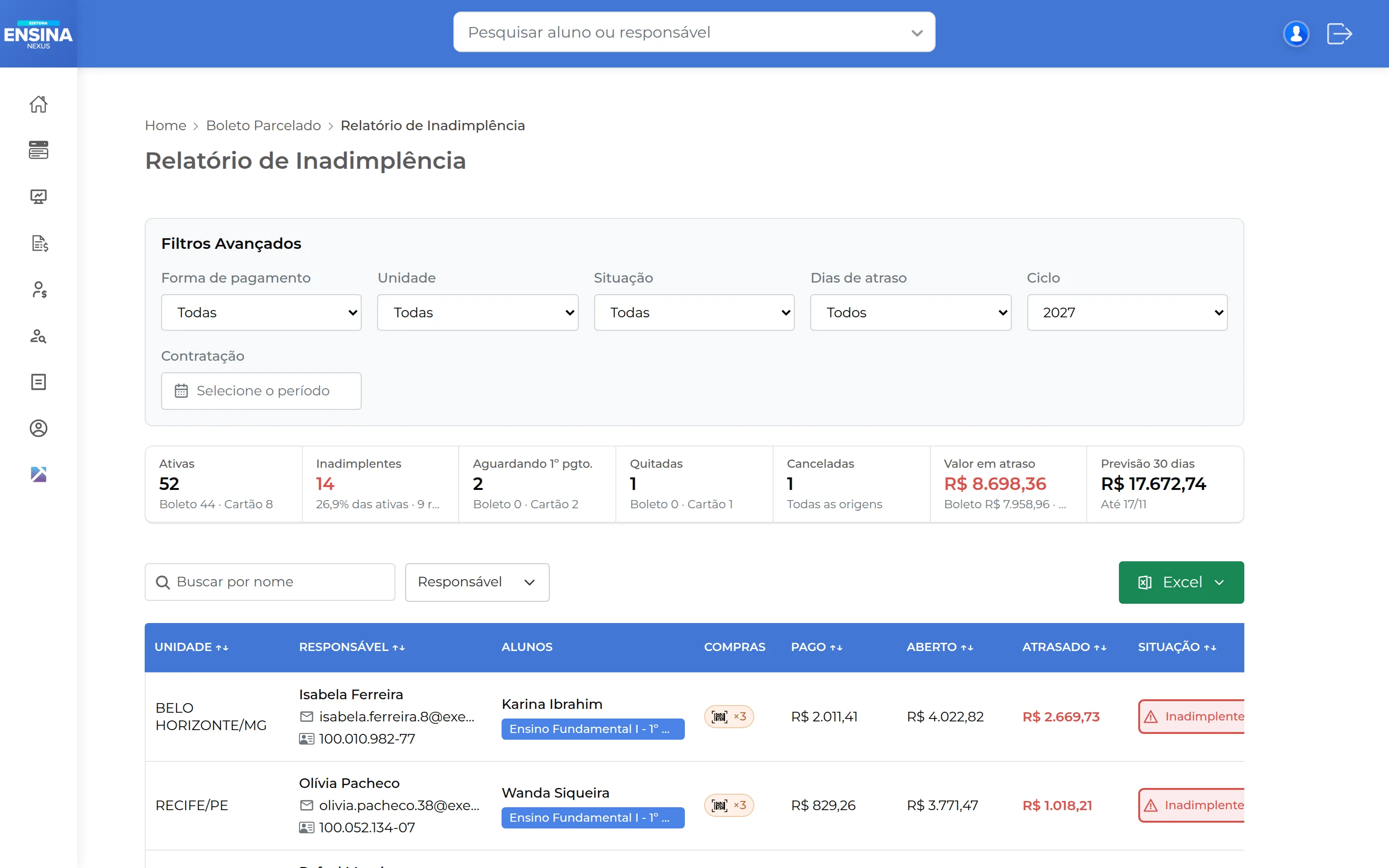Viewport: 1389px width, 868px height.
Task: Go to Home breadcrumb link
Action: 165,126
